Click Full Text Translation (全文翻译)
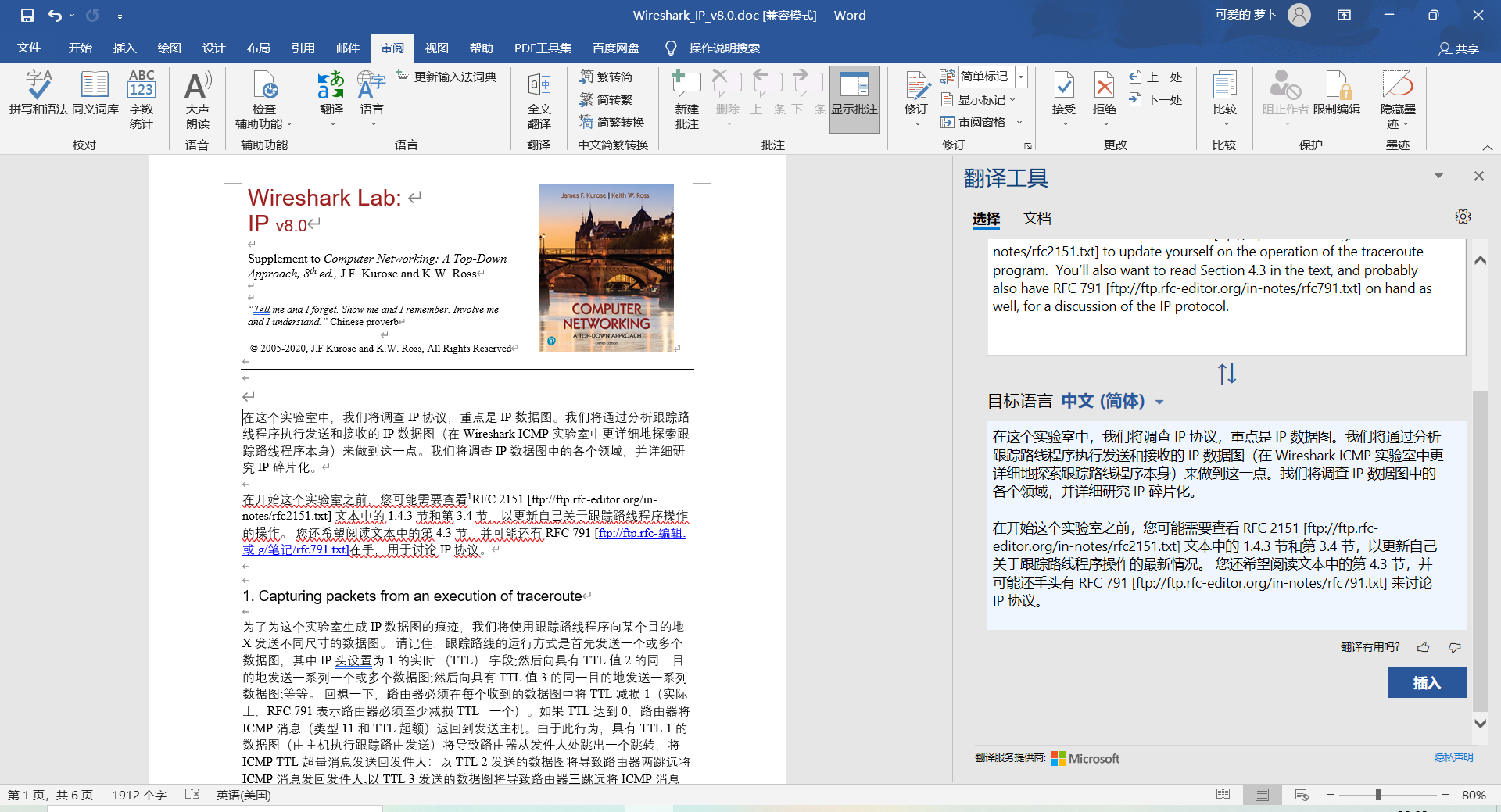 coord(539,99)
